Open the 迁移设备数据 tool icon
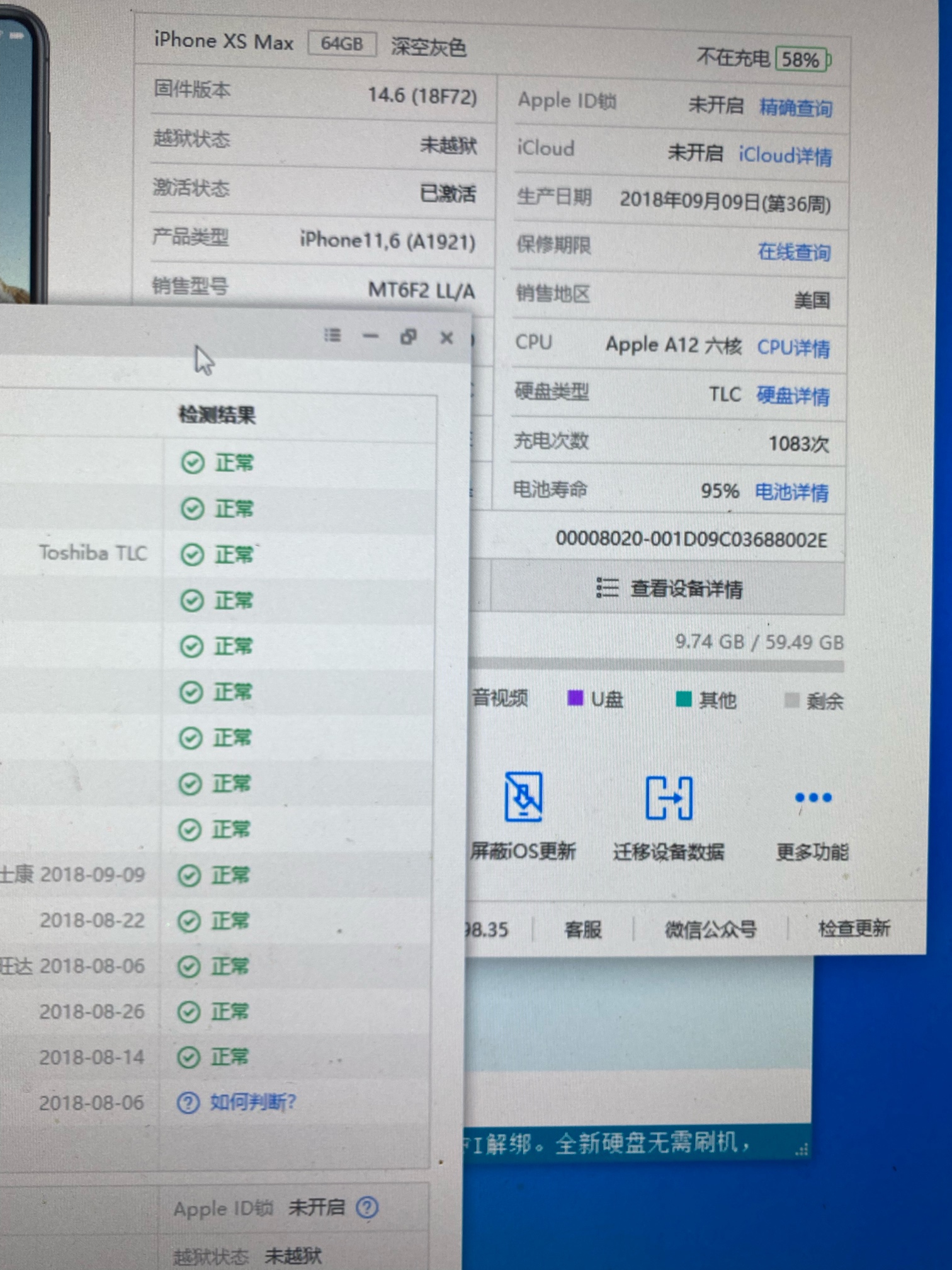The width and height of the screenshot is (952, 1270). pos(669,798)
